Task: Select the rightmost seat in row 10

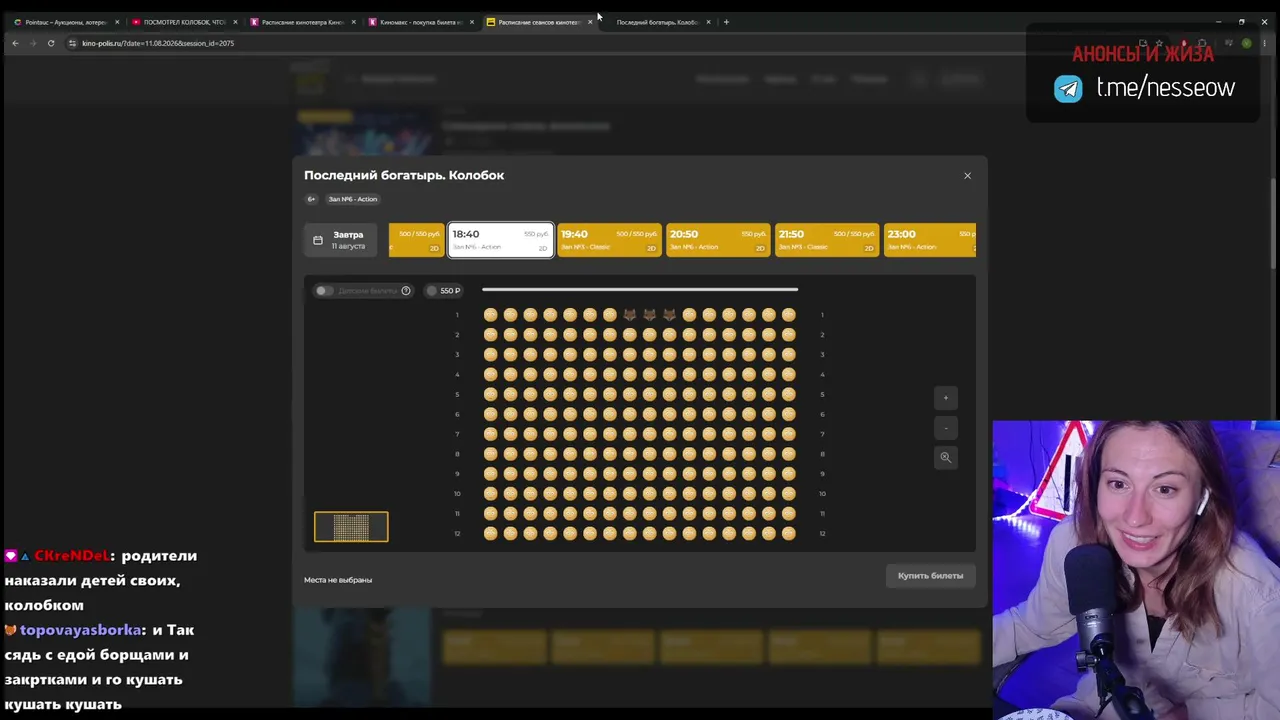Action: (x=788, y=494)
